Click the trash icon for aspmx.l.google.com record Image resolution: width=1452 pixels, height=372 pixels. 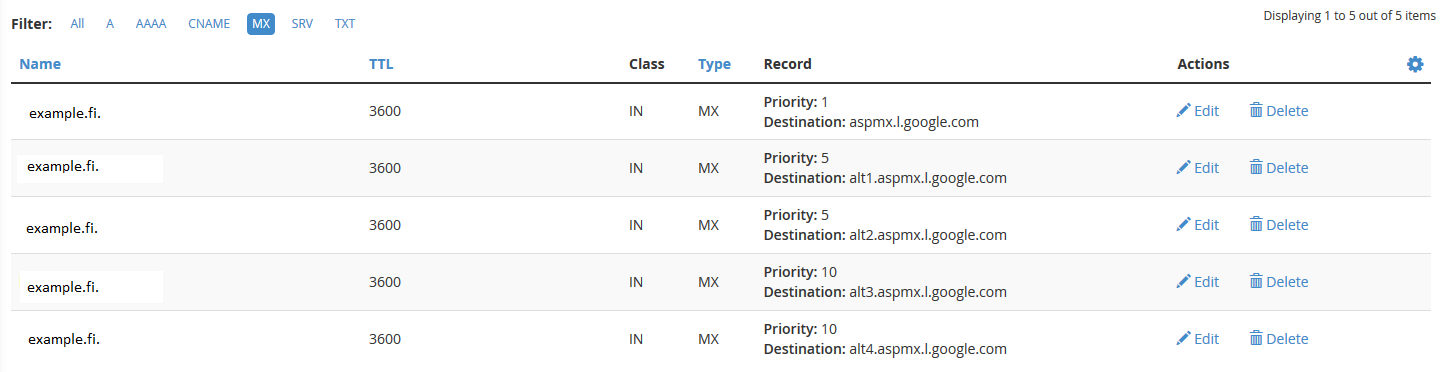[x=1256, y=111]
